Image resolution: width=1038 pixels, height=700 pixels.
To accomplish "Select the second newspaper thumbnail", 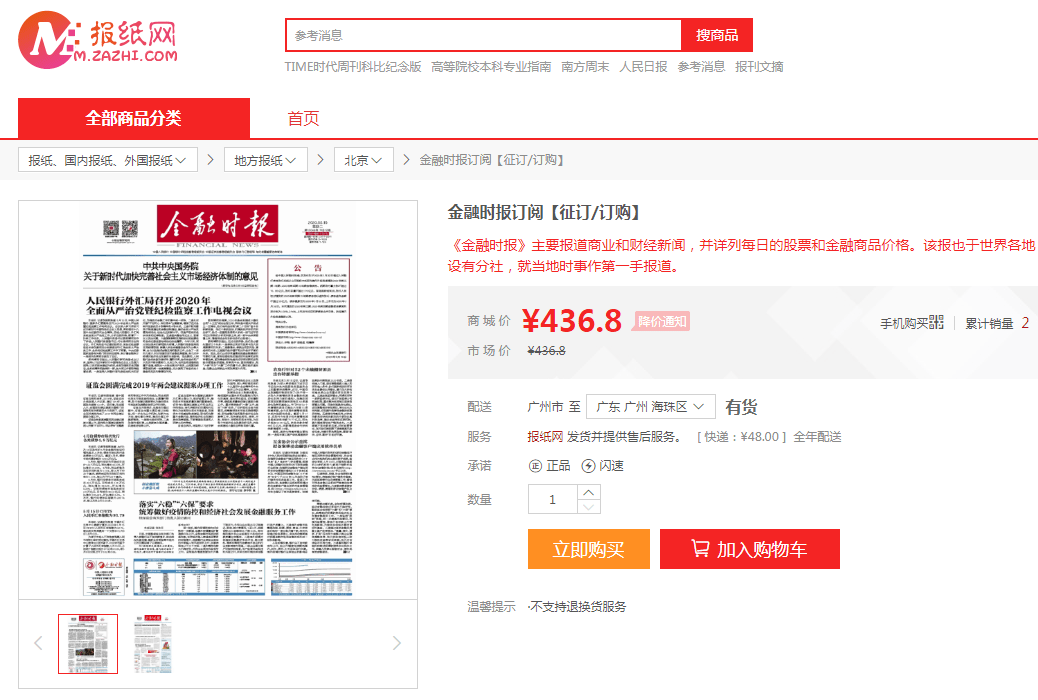I will 152,644.
